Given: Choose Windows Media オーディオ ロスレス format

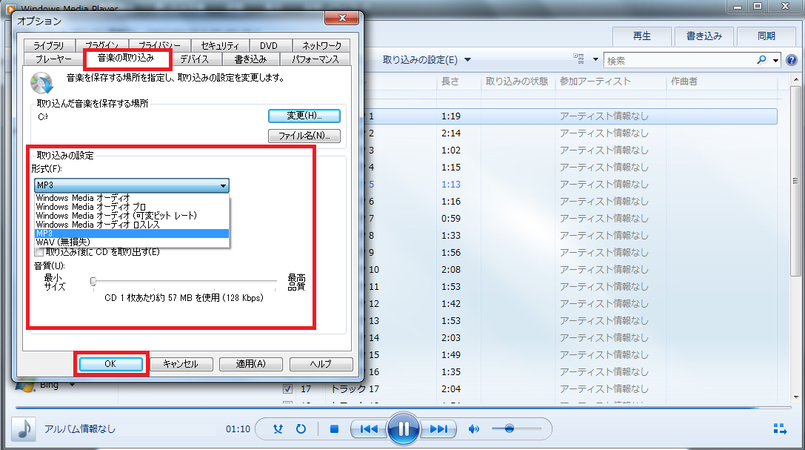Looking at the screenshot, I should point(131,225).
